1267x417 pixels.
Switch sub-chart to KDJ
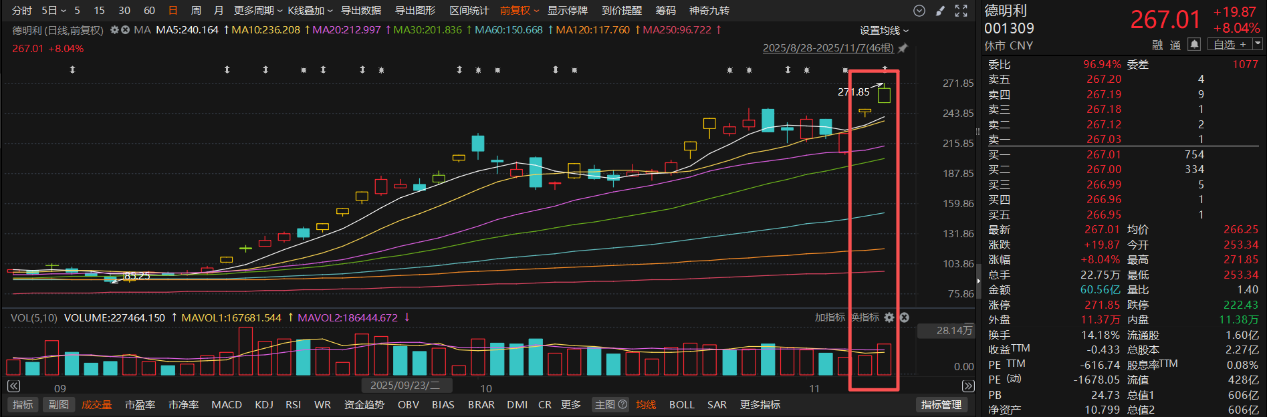click(264, 404)
